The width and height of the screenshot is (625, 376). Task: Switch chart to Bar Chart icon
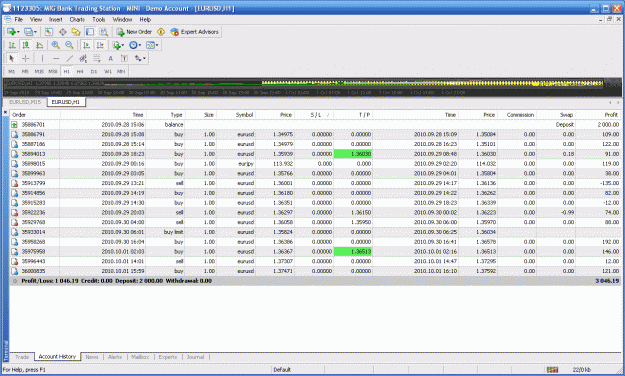[x=12, y=45]
